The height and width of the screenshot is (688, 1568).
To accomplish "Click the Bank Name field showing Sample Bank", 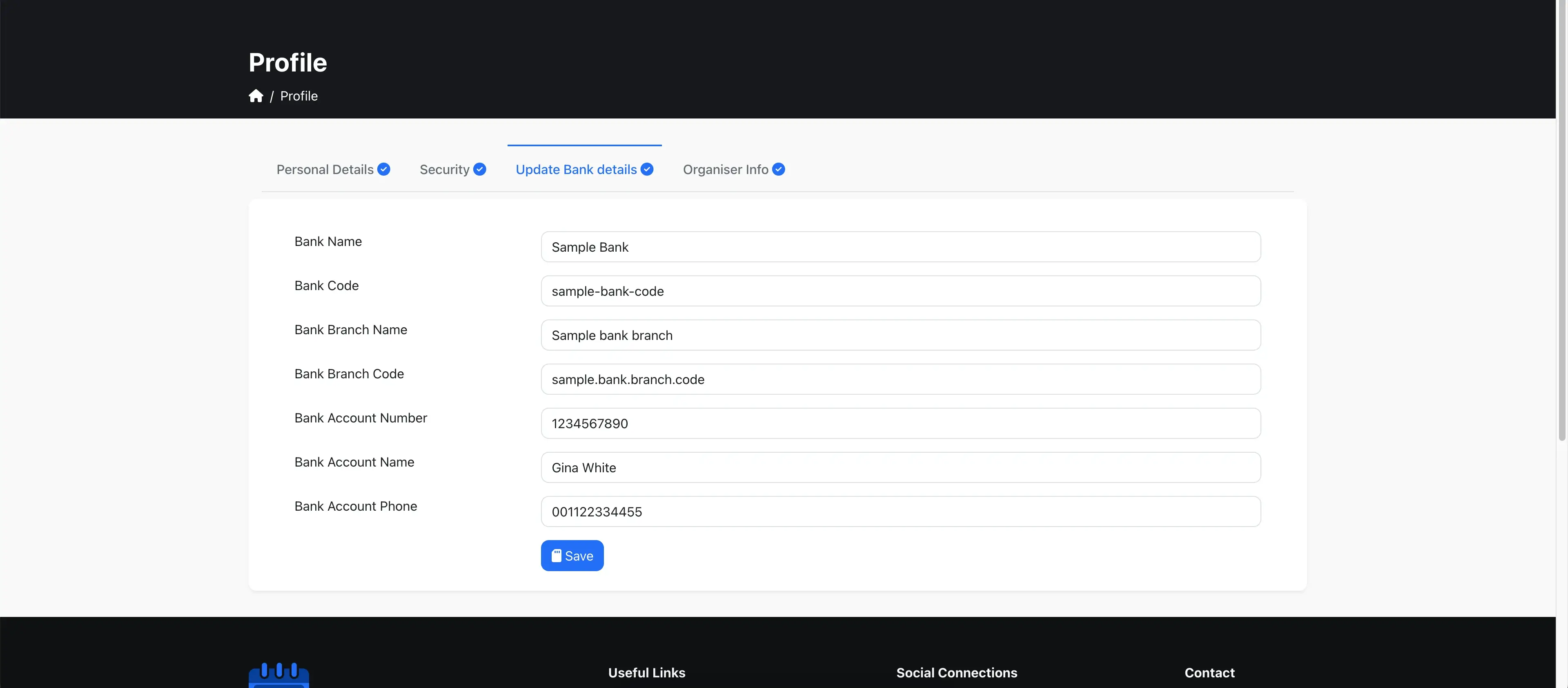I will pyautogui.click(x=901, y=247).
